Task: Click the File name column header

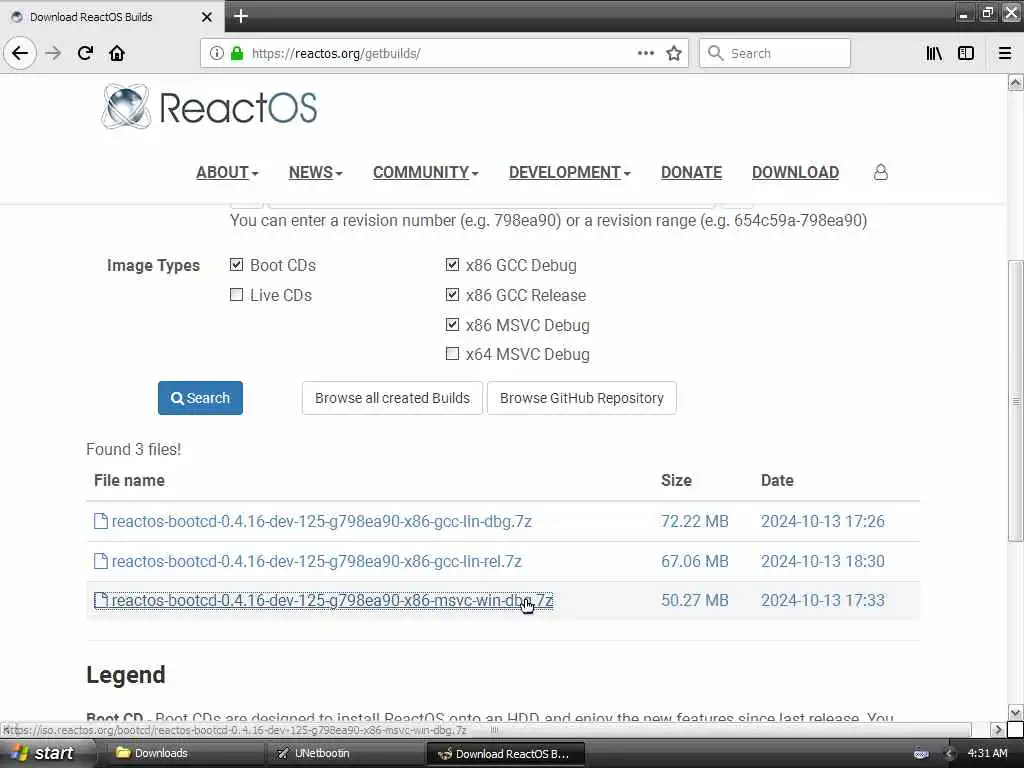Action: pyautogui.click(x=129, y=481)
